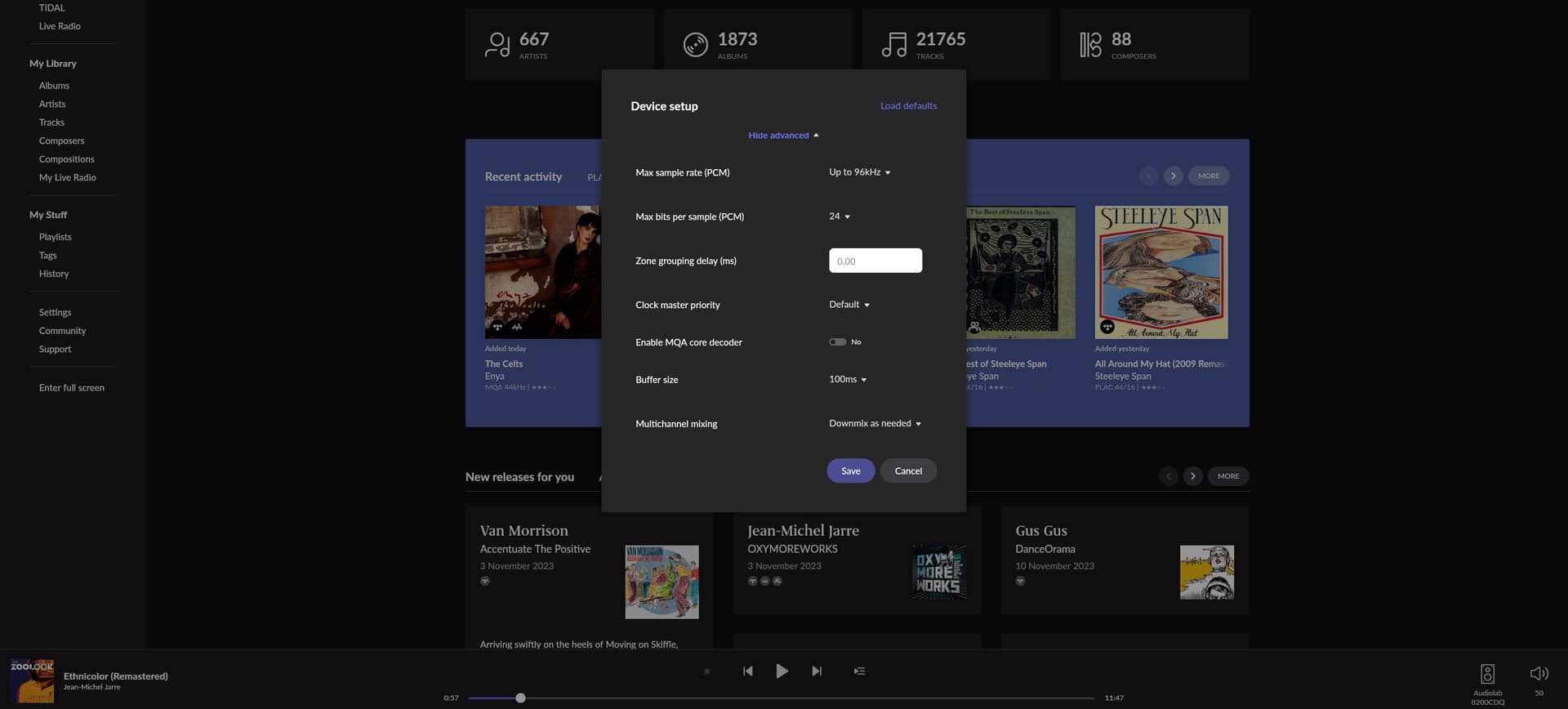
Task: Open Albums in My Library
Action: (54, 86)
